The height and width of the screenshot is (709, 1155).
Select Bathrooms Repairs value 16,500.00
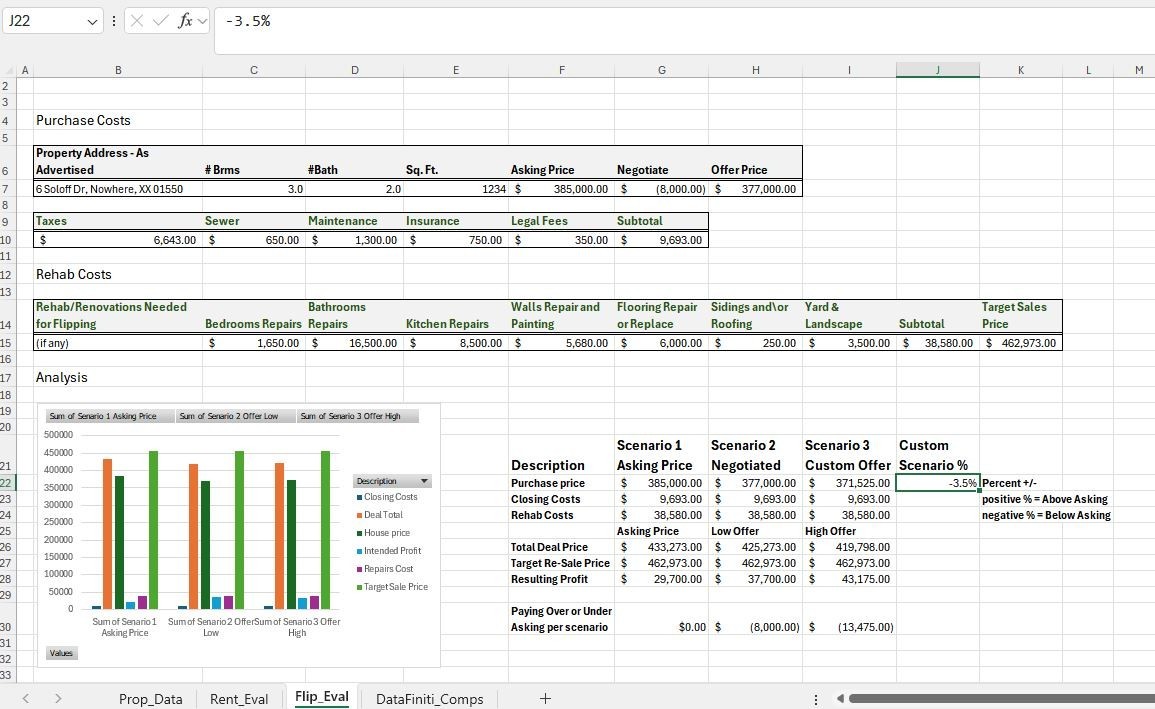[354, 343]
